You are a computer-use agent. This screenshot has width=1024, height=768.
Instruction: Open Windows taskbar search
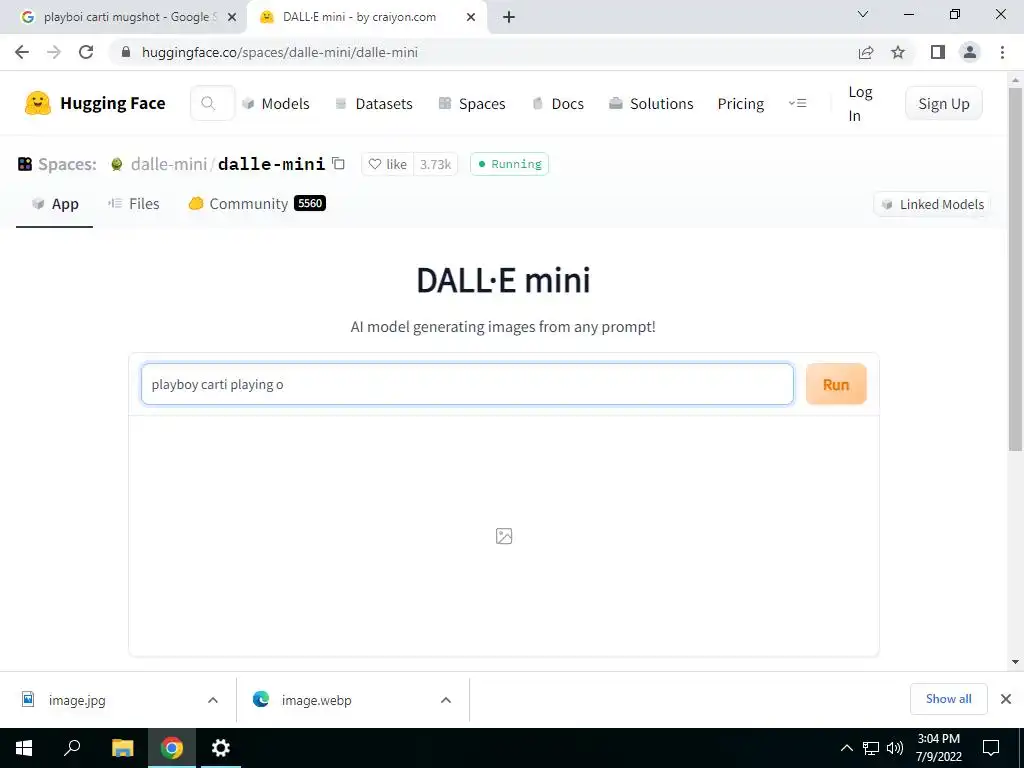point(72,748)
